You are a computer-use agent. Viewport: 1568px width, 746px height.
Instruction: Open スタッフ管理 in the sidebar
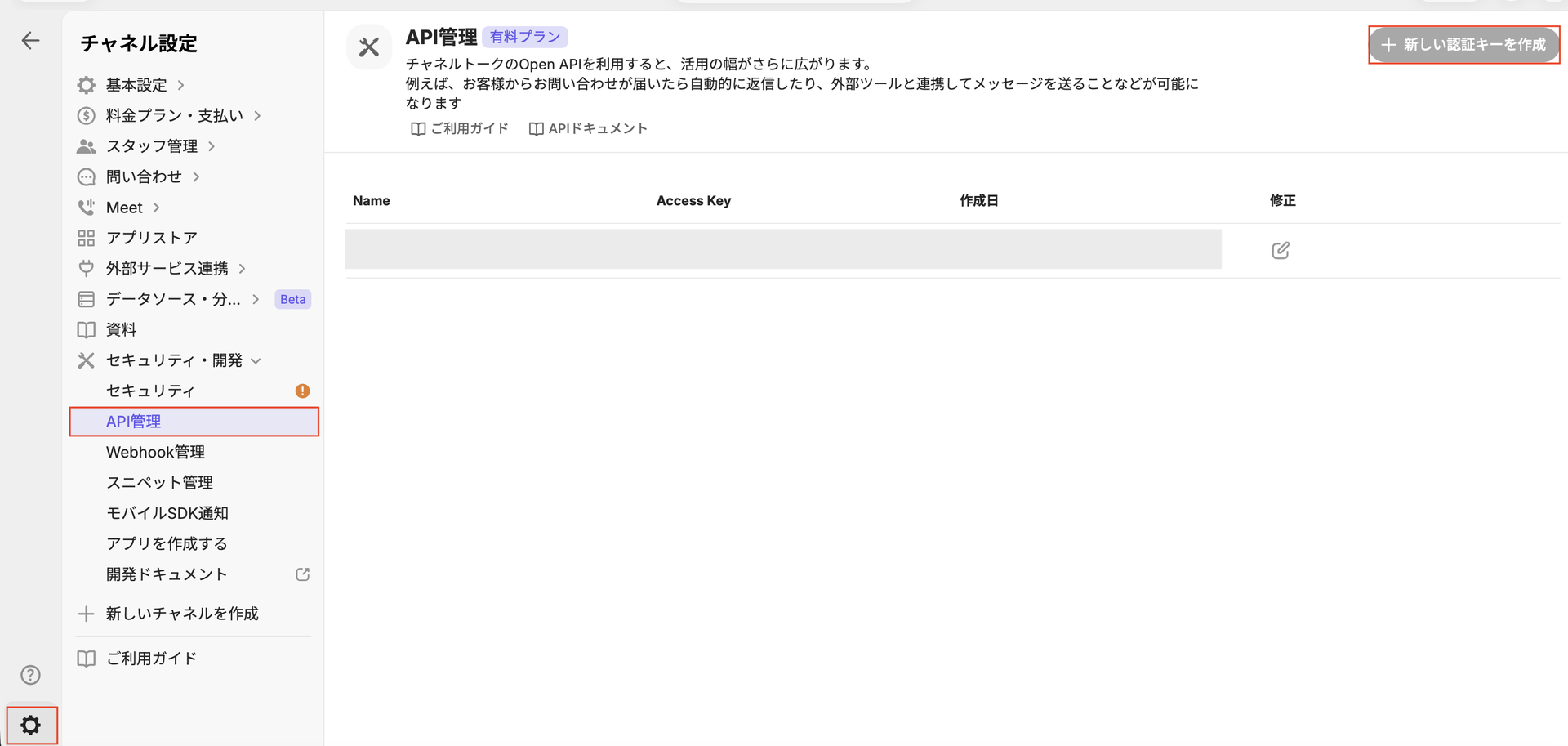(152, 146)
